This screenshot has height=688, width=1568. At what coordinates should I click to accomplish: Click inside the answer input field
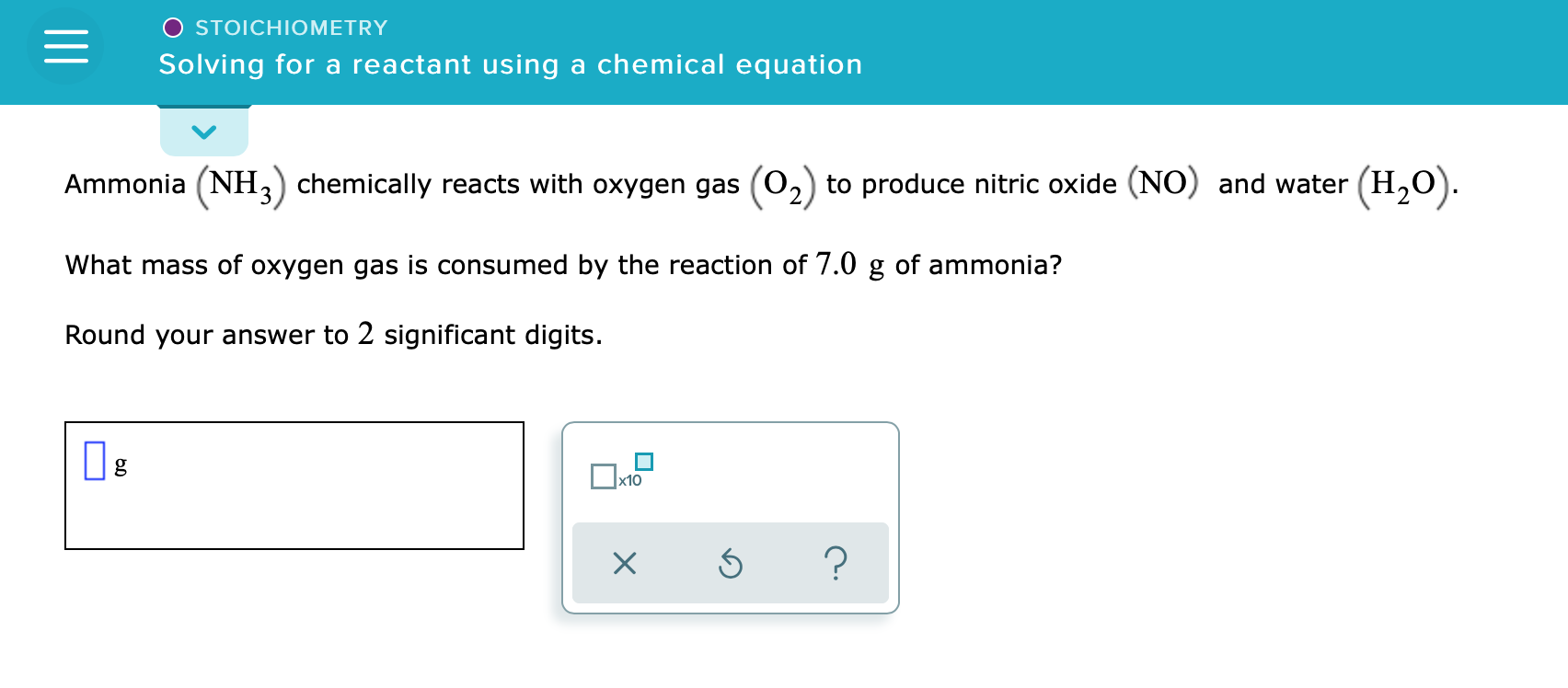point(95,460)
